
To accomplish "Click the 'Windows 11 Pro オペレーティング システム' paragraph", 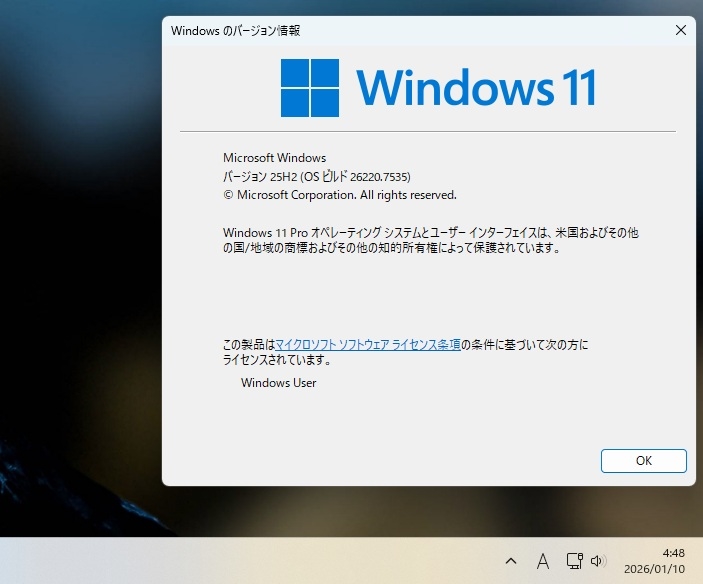I will 431,240.
